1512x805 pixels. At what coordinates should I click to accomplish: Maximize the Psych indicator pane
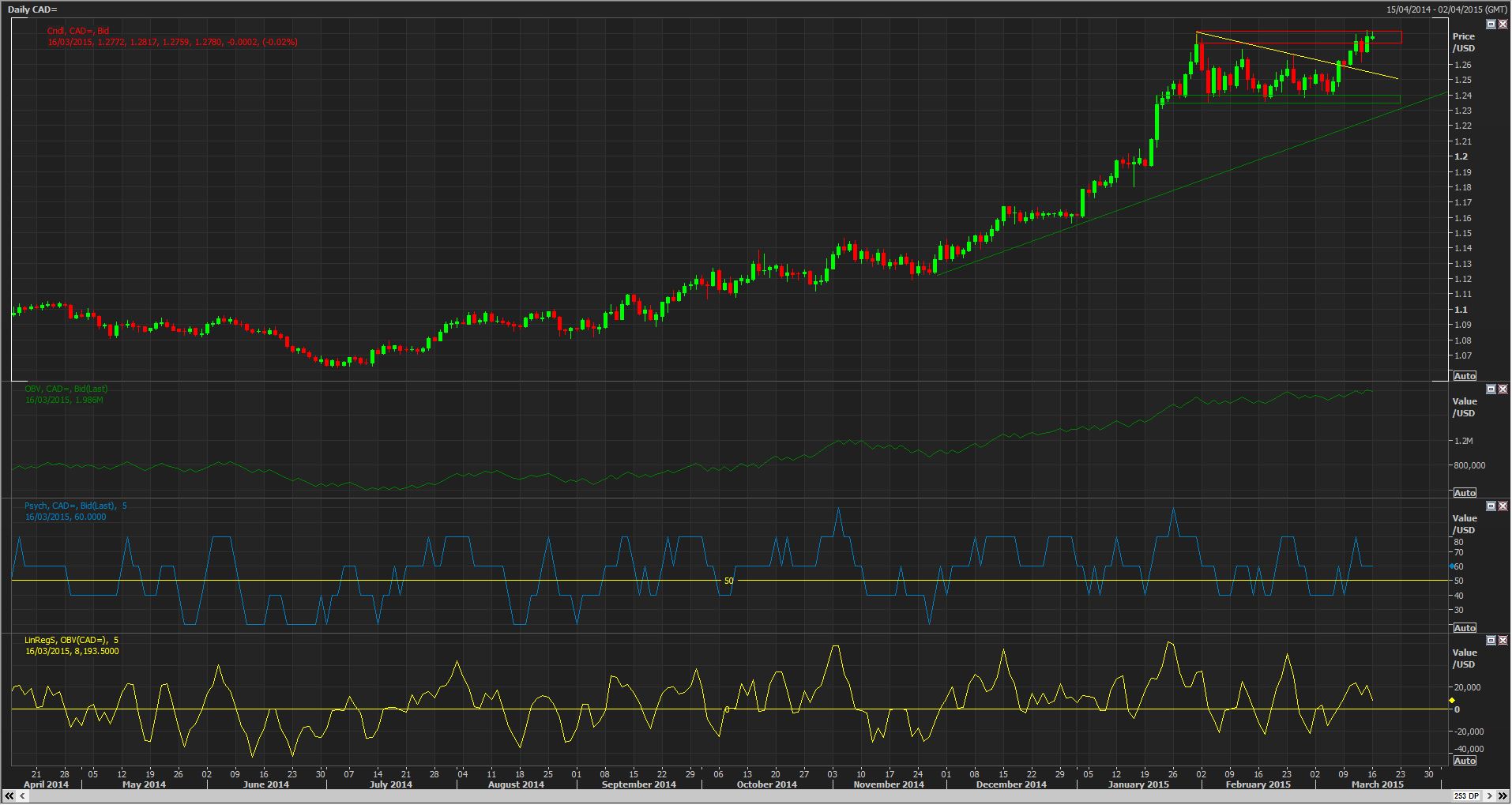pyautogui.click(x=1491, y=506)
